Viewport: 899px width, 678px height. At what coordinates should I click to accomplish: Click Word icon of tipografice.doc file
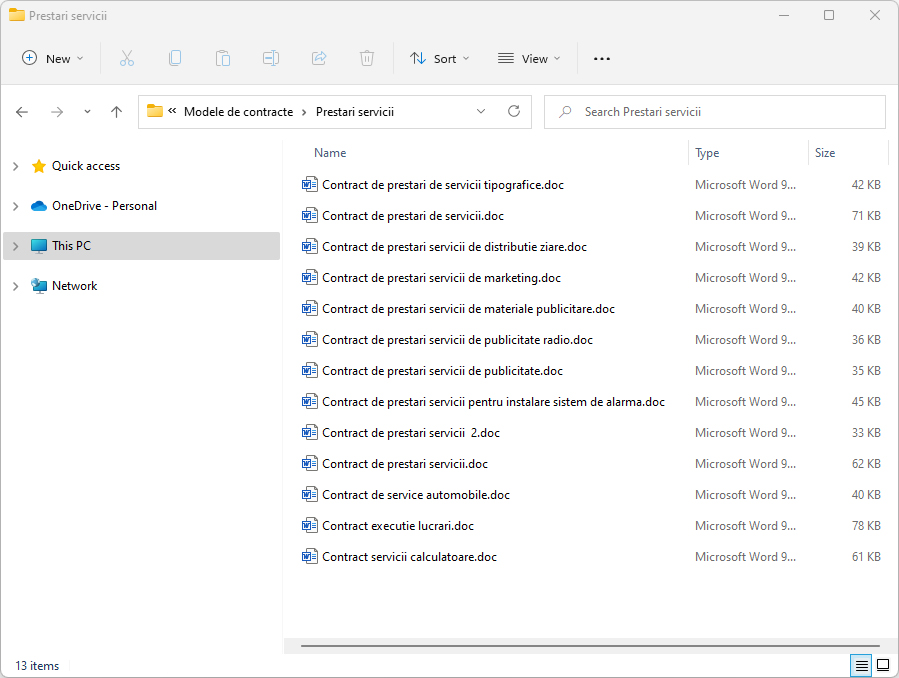tap(310, 185)
